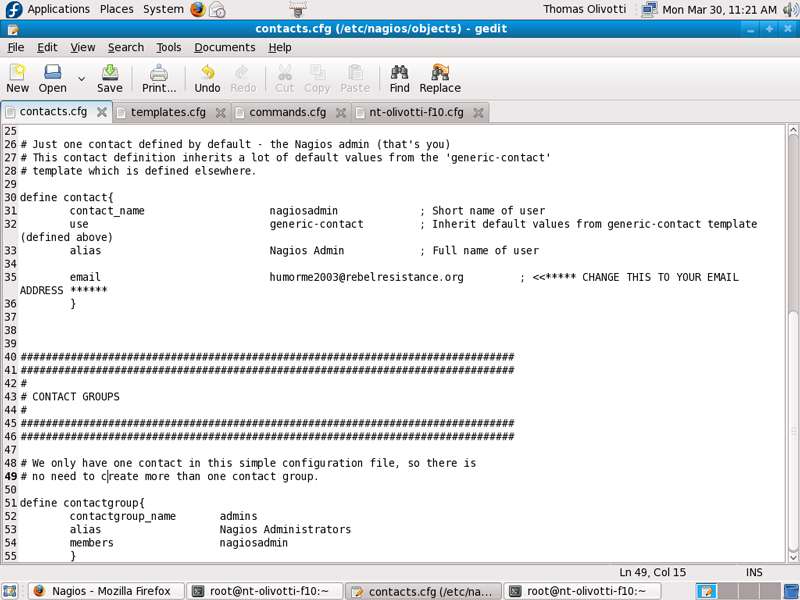The width and height of the screenshot is (800, 600).
Task: Launch Firefox from the top panel icon
Action: 198,9
